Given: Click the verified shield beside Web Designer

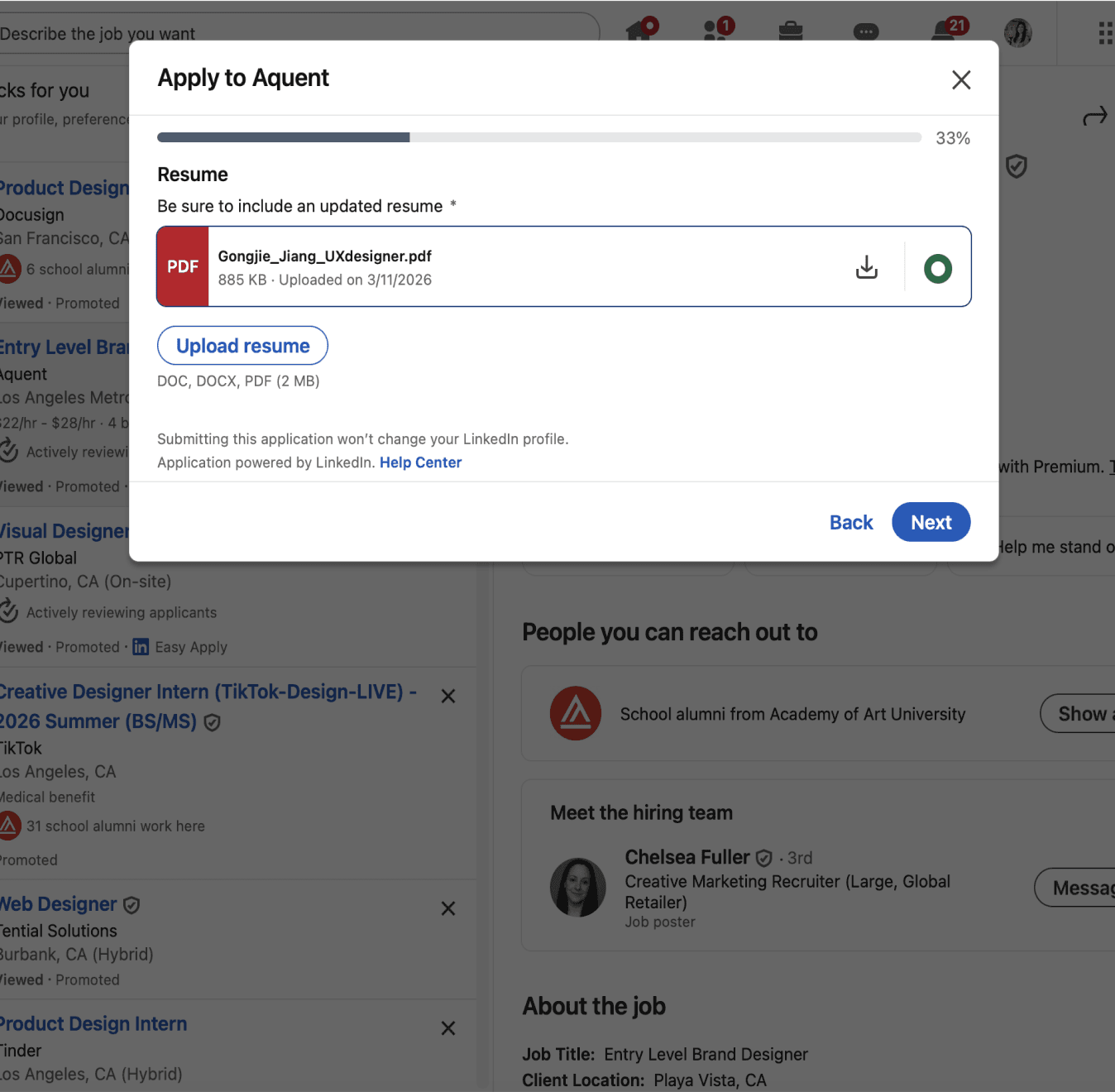Looking at the screenshot, I should pyautogui.click(x=132, y=905).
